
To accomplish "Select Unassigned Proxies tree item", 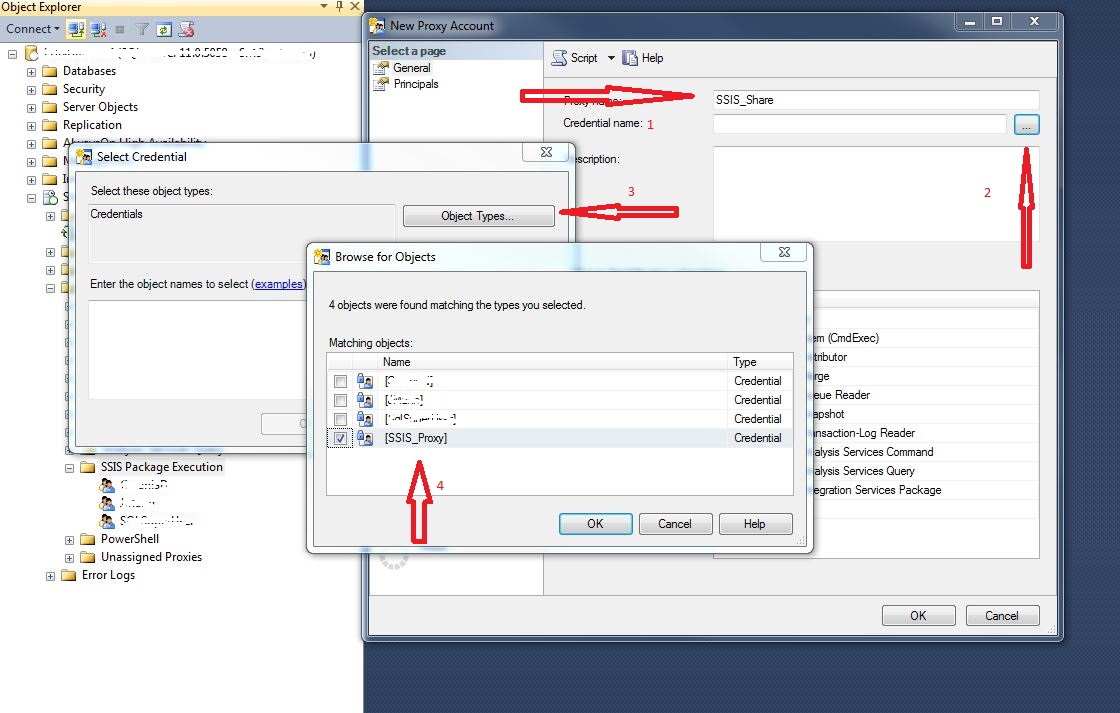I will tap(151, 557).
